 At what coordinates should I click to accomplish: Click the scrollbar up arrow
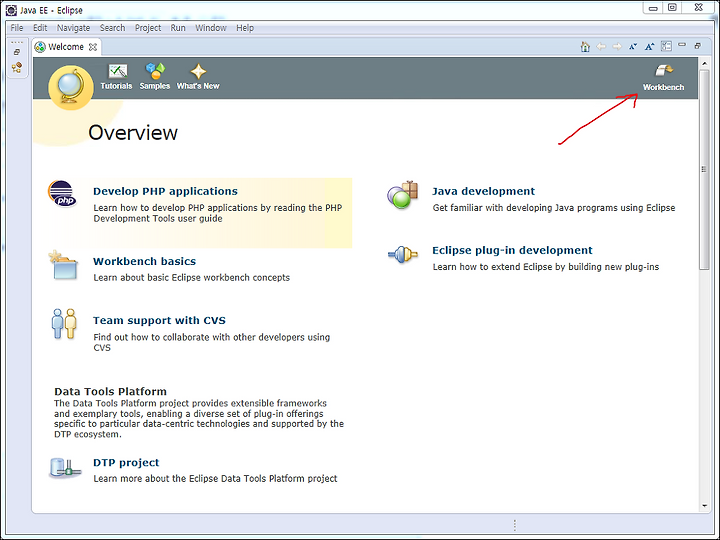tap(704, 63)
